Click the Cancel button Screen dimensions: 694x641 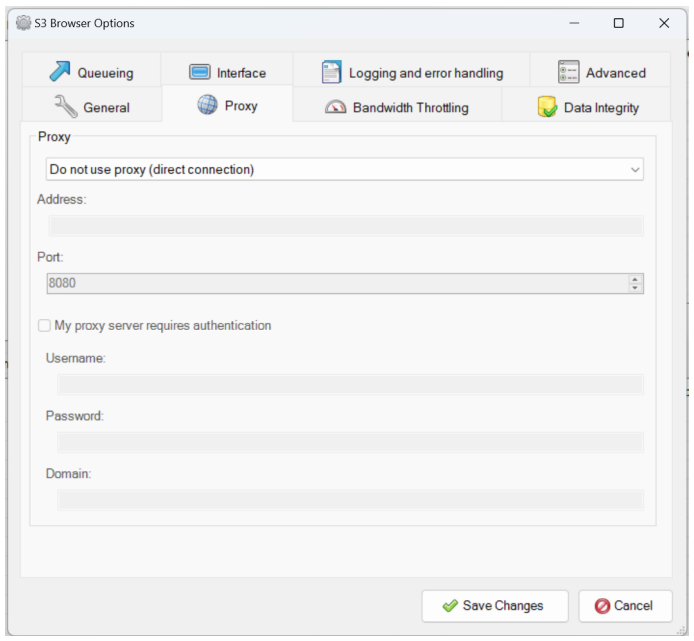pos(624,606)
